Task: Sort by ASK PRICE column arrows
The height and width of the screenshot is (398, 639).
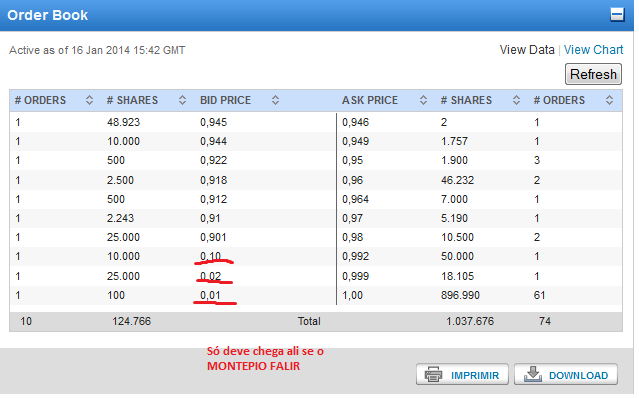Action: [x=423, y=100]
